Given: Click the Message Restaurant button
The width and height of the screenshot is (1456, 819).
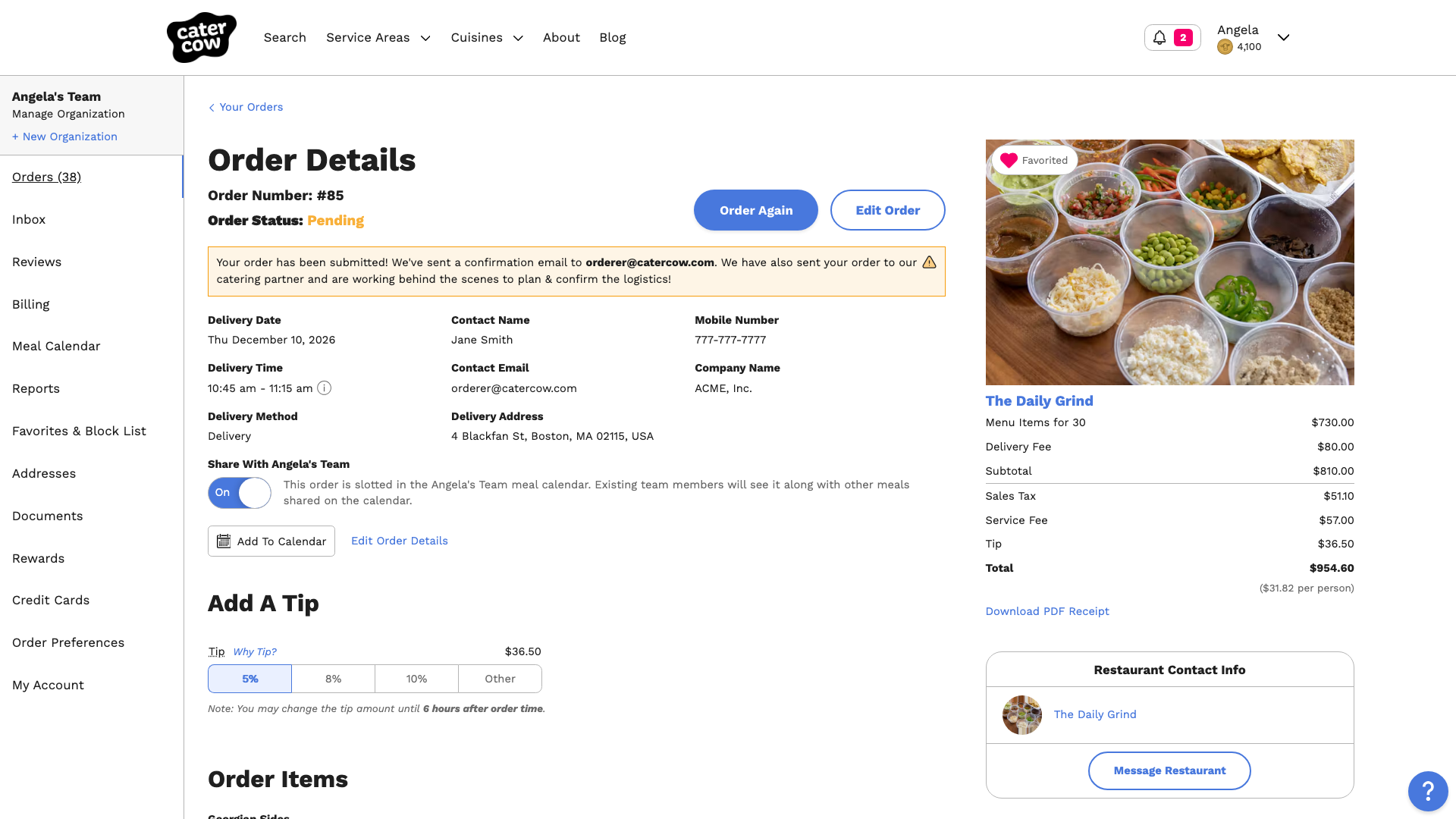Looking at the screenshot, I should coord(1169,770).
